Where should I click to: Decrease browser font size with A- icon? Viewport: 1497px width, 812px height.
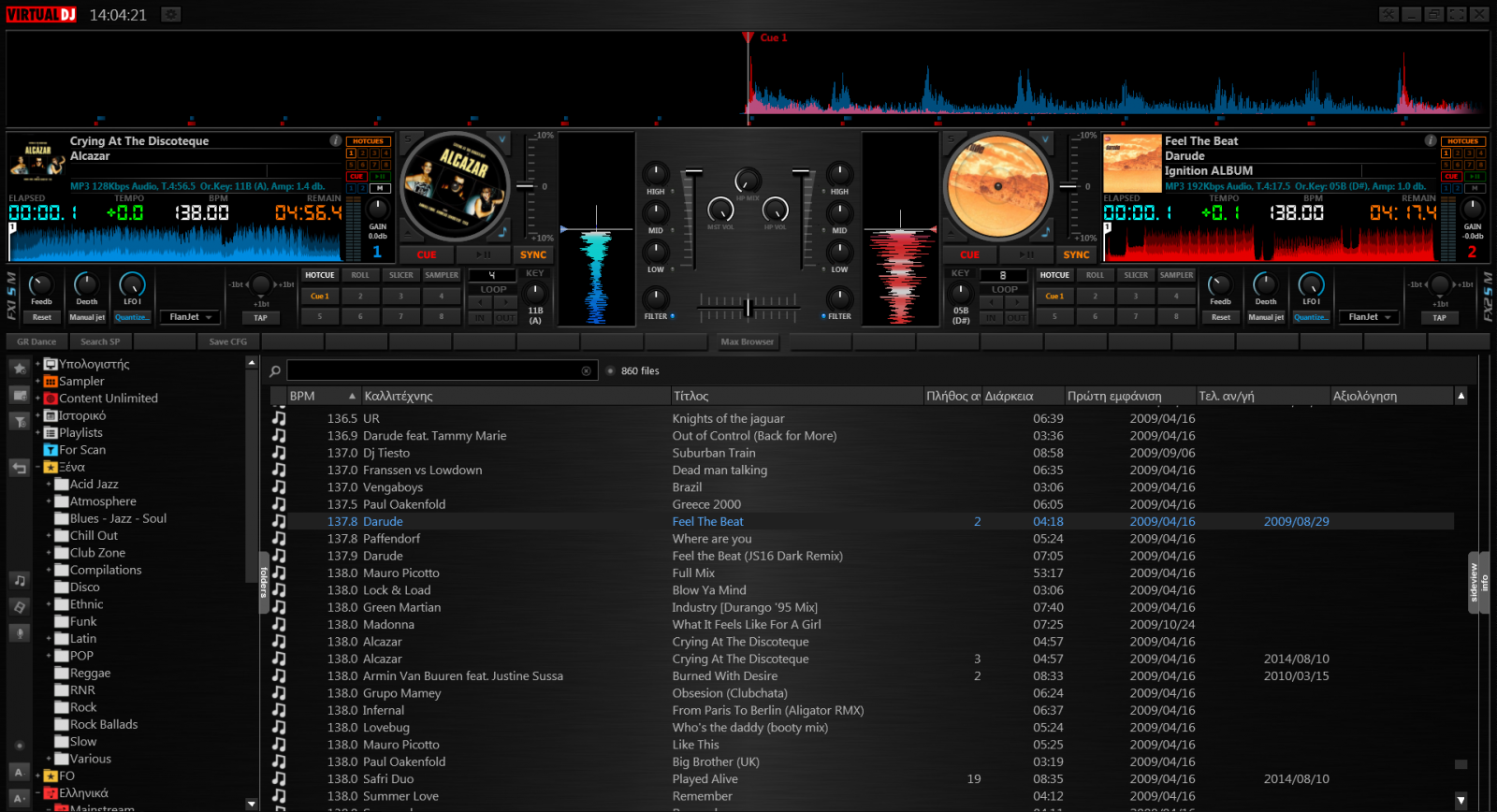[x=19, y=772]
